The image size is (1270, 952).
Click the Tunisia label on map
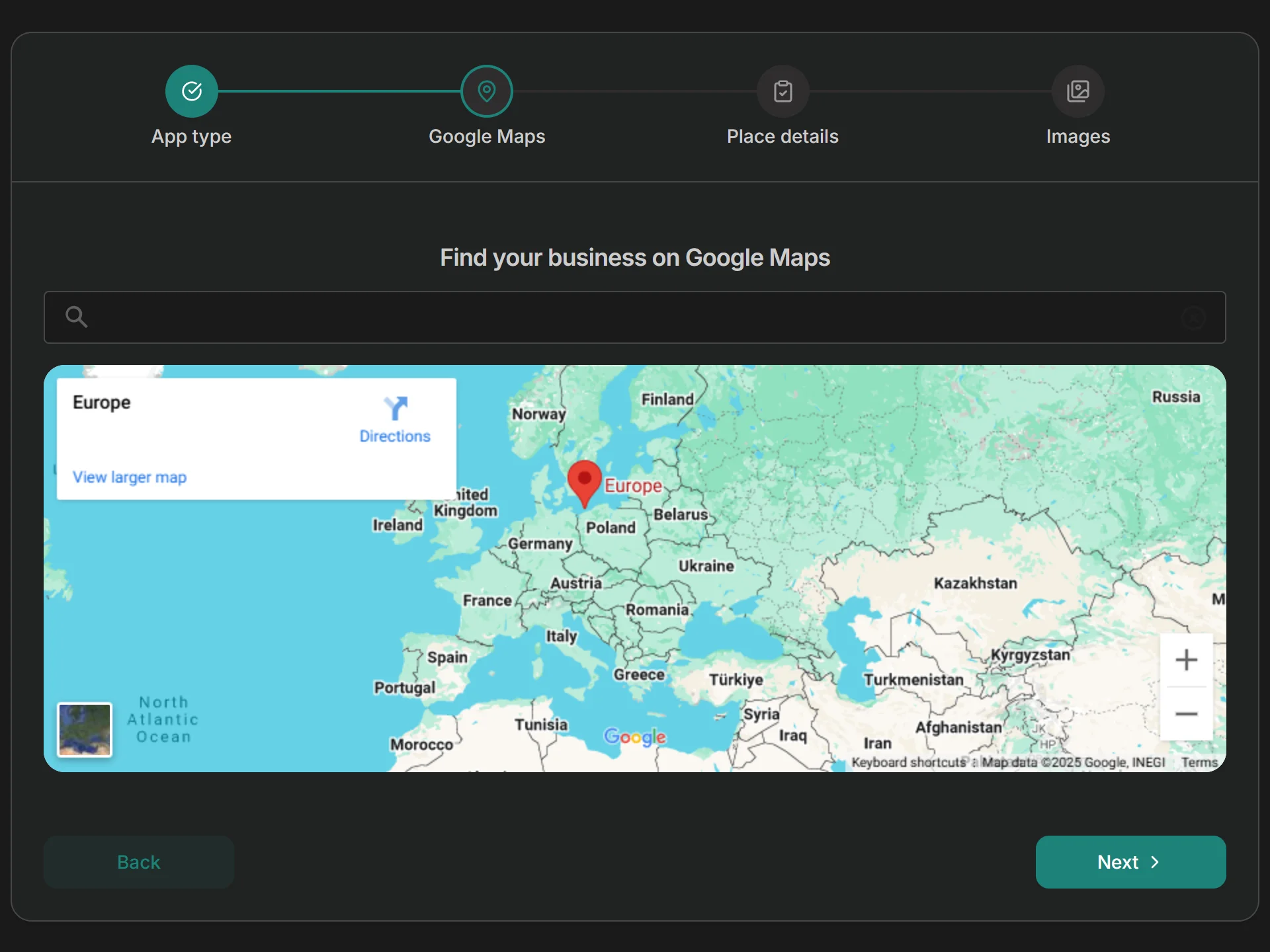tap(542, 725)
